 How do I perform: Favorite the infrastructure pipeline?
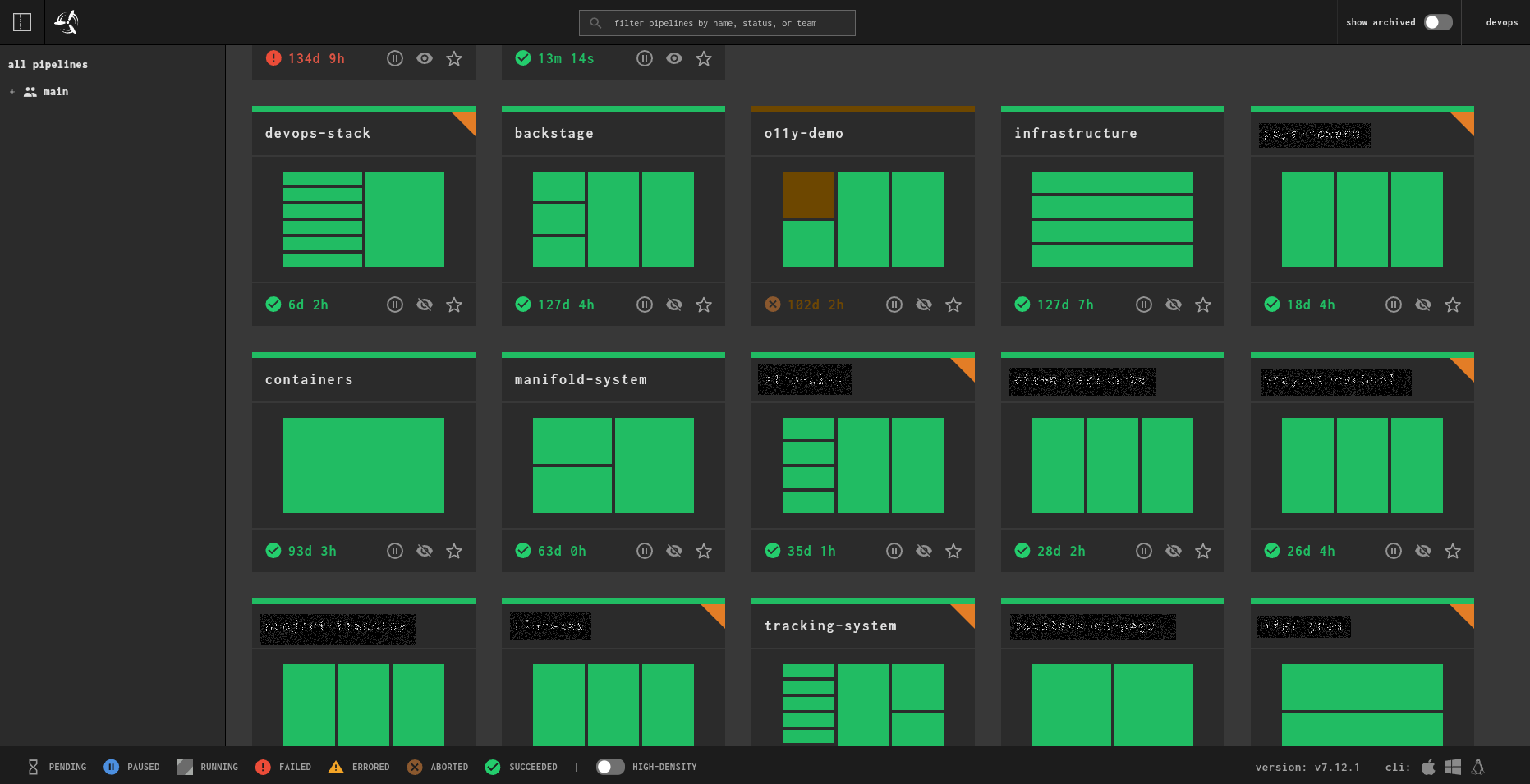(1203, 305)
